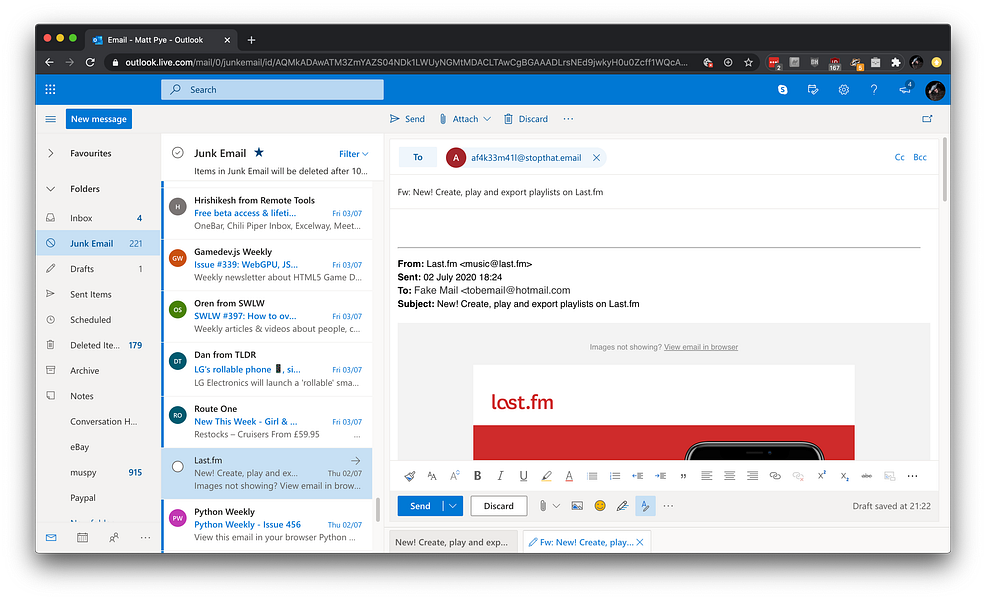
Task: Open the People contacts view
Action: click(114, 538)
